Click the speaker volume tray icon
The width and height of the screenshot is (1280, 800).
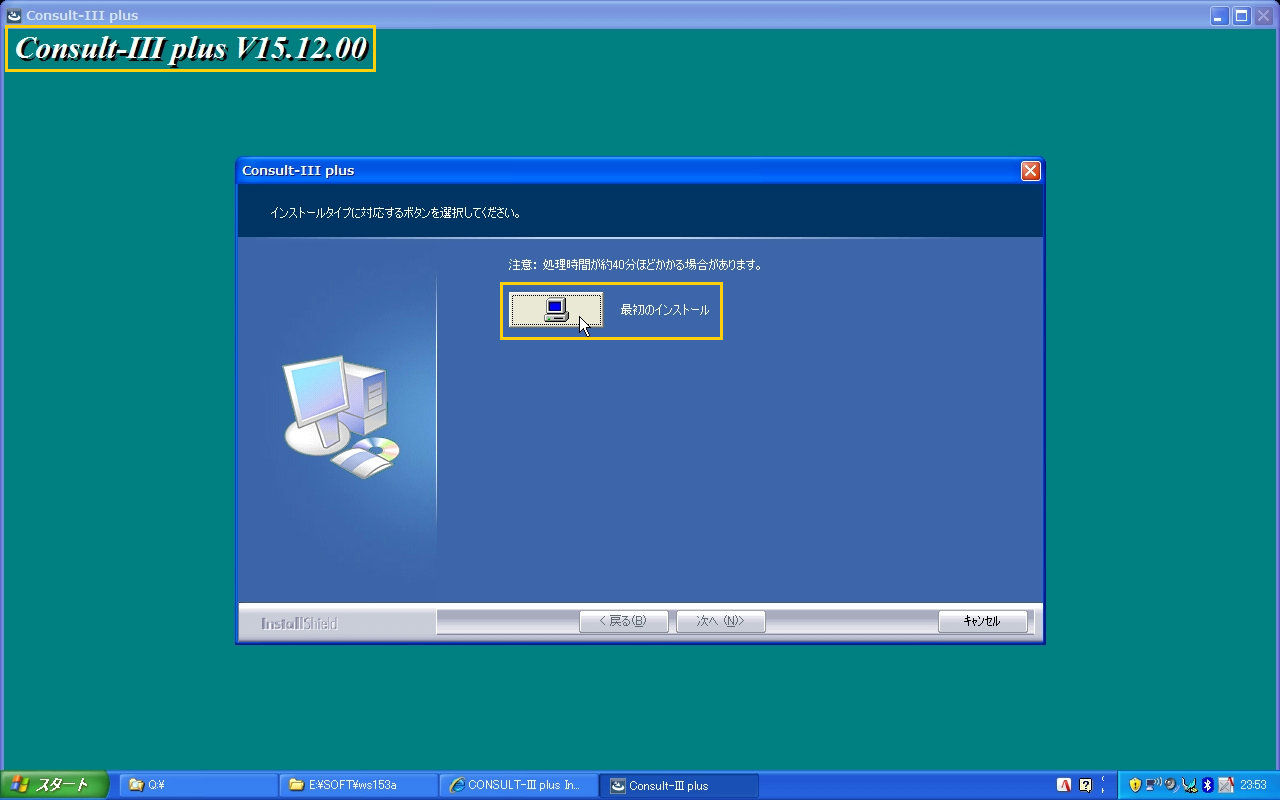pos(1171,785)
